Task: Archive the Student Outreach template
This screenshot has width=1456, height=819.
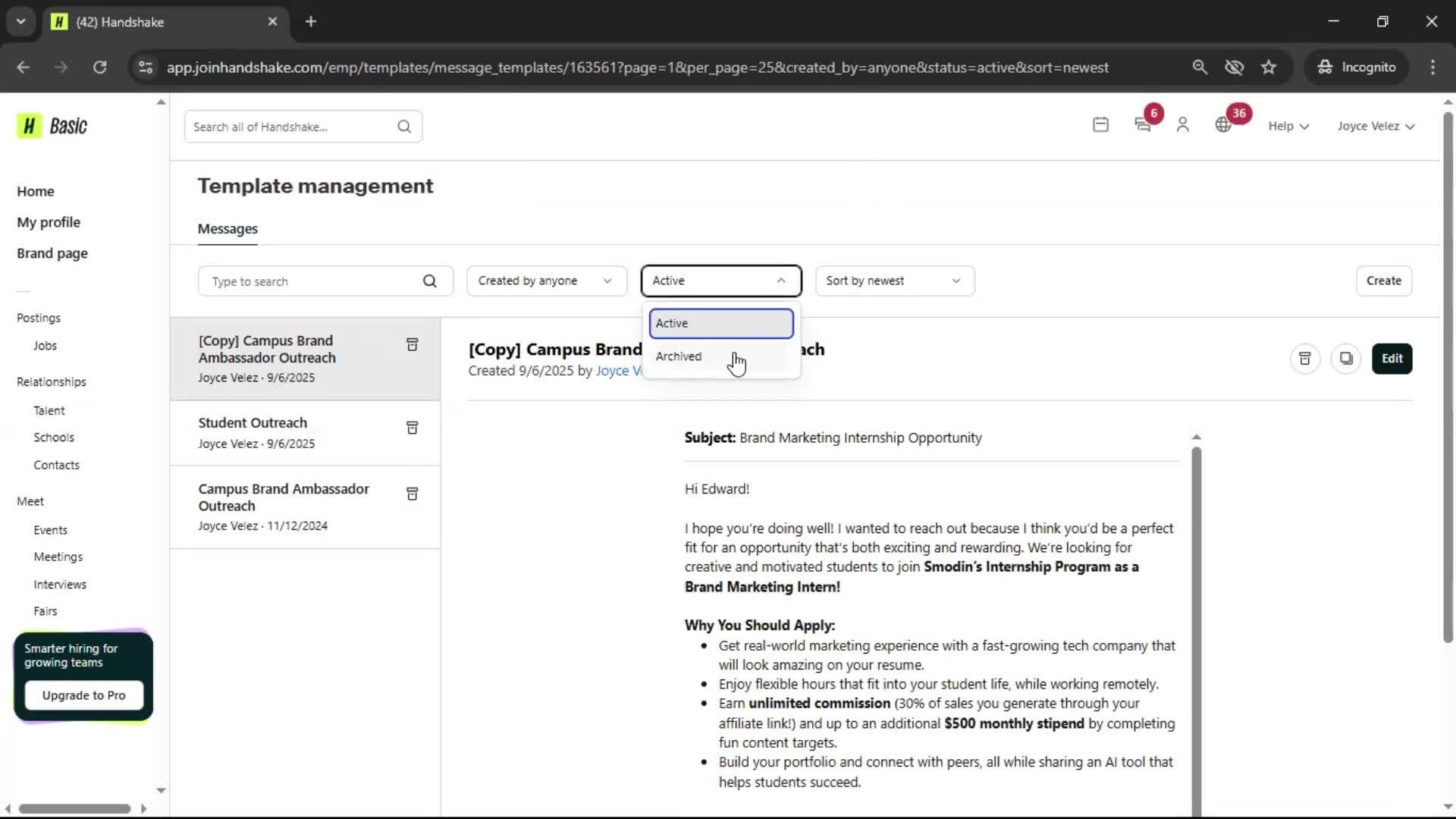Action: tap(412, 428)
